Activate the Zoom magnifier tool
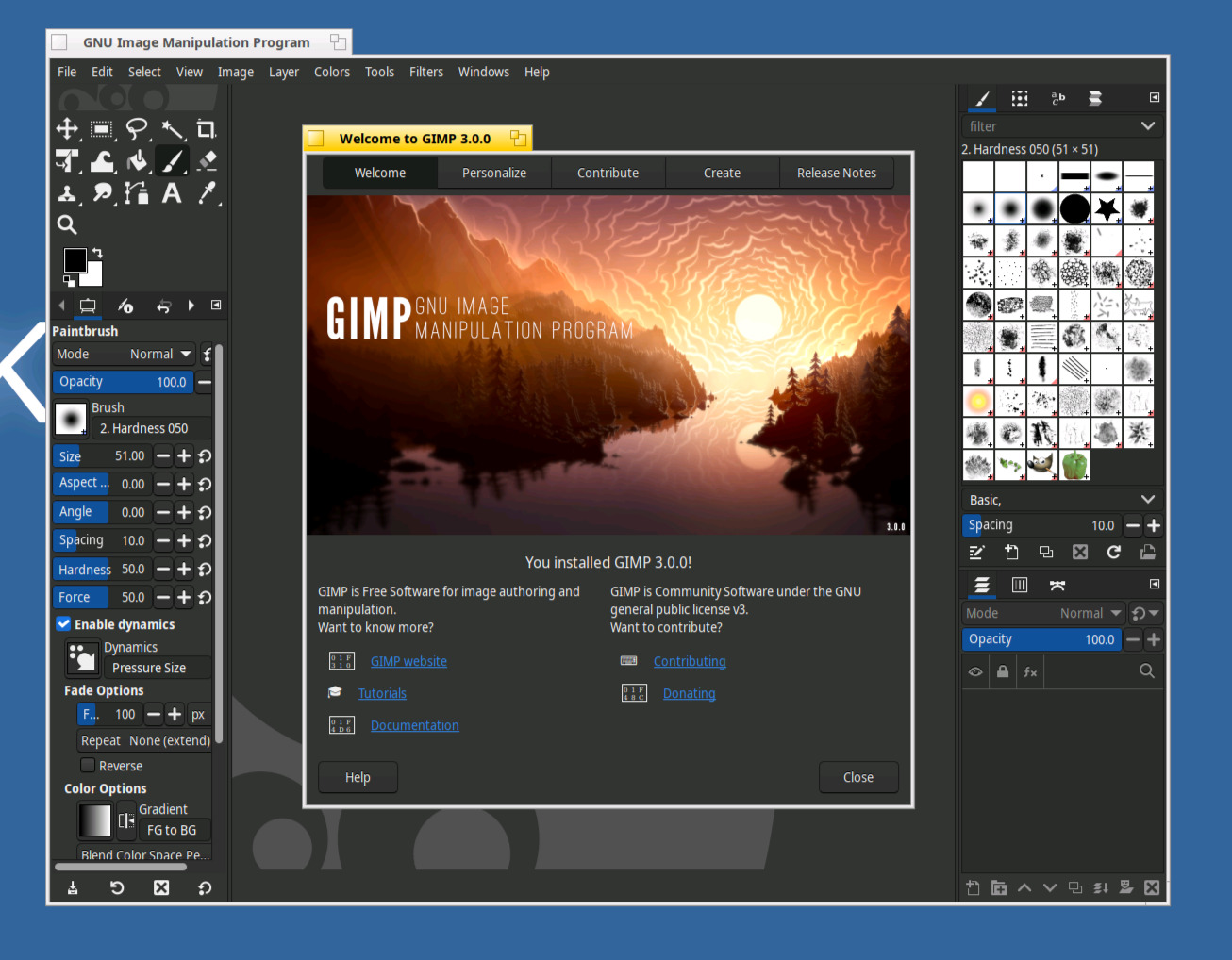This screenshot has width=1232, height=960. (67, 224)
